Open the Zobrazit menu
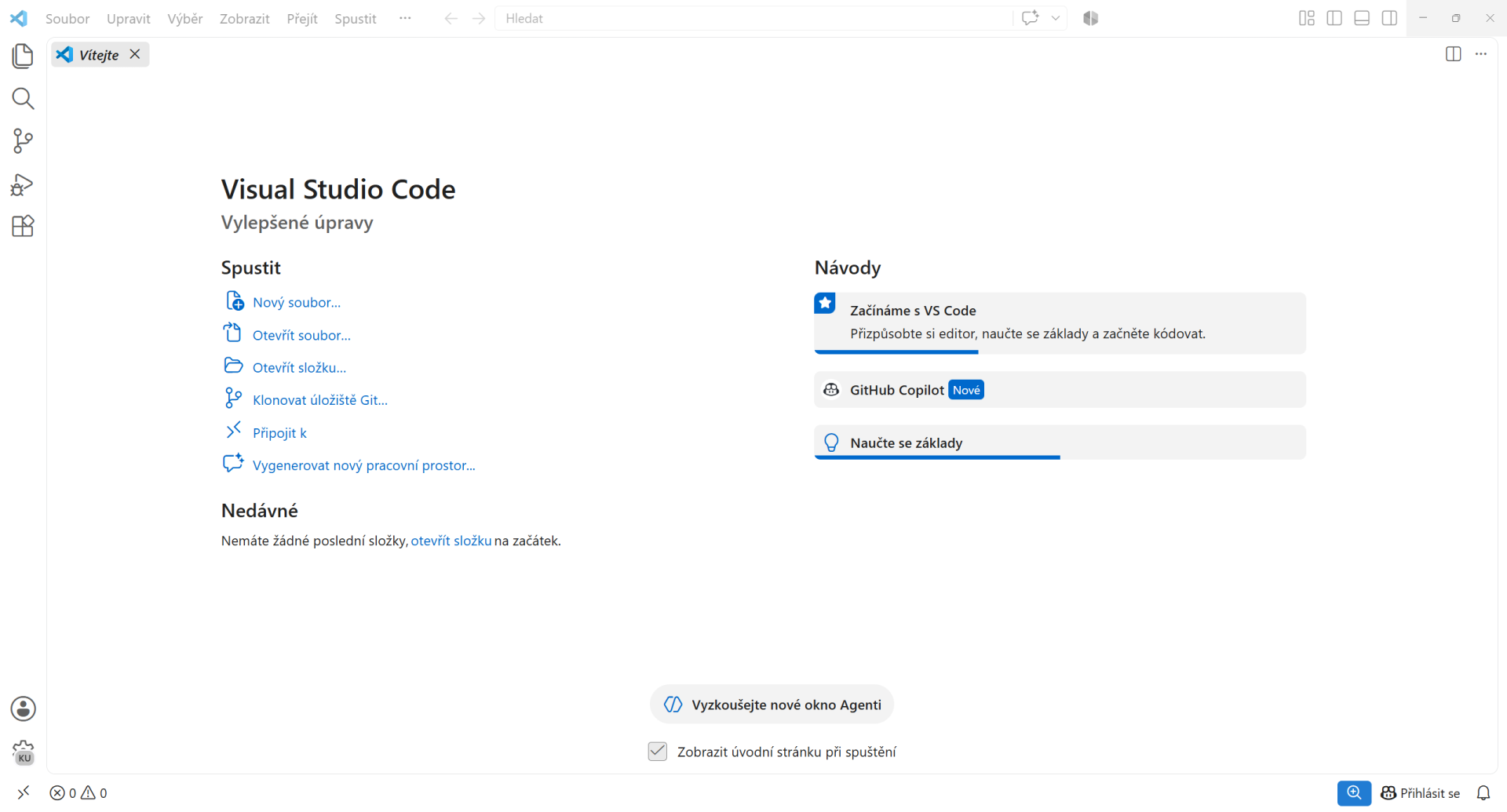Image resolution: width=1507 pixels, height=812 pixels. click(x=244, y=18)
